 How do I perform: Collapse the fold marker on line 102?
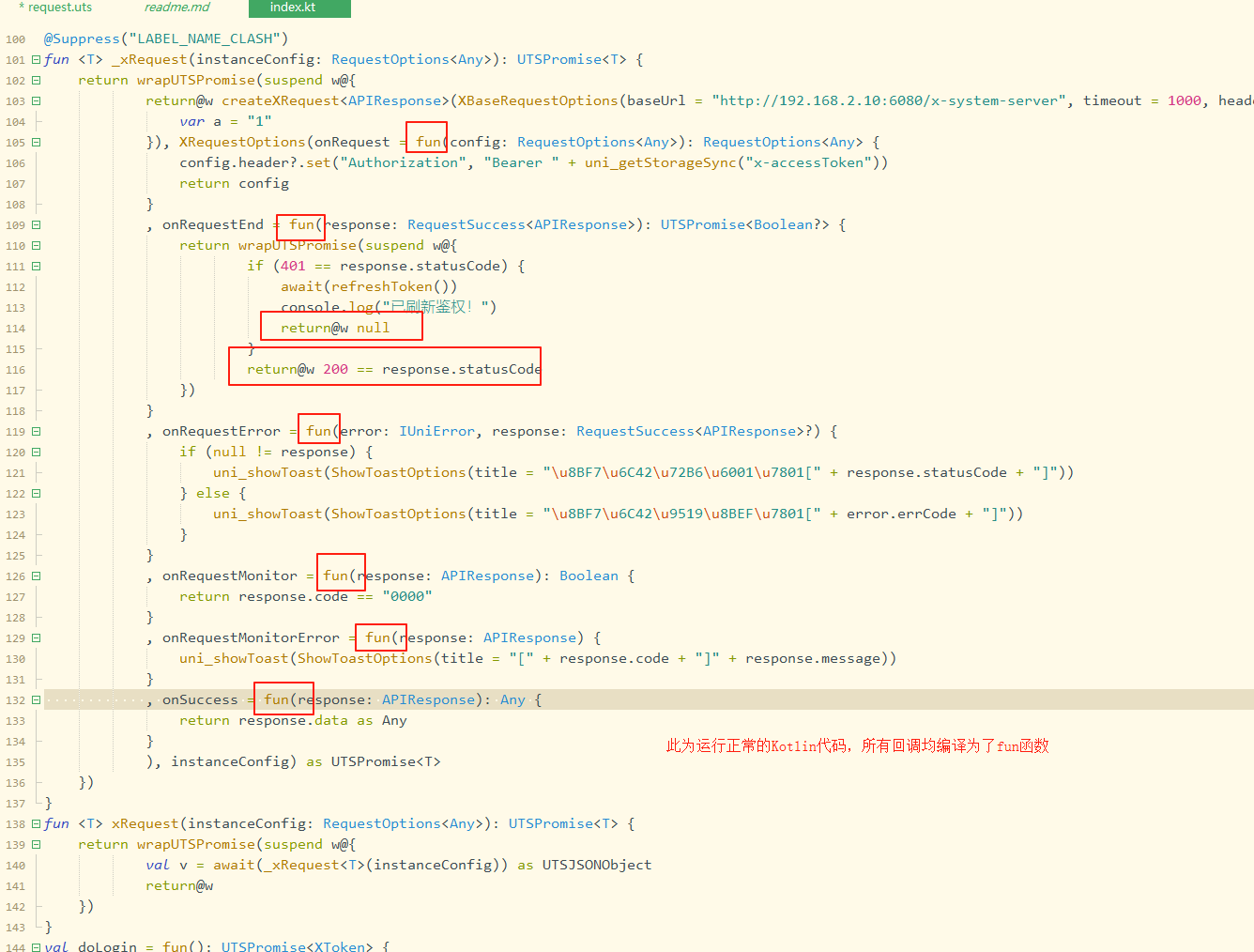(x=36, y=80)
